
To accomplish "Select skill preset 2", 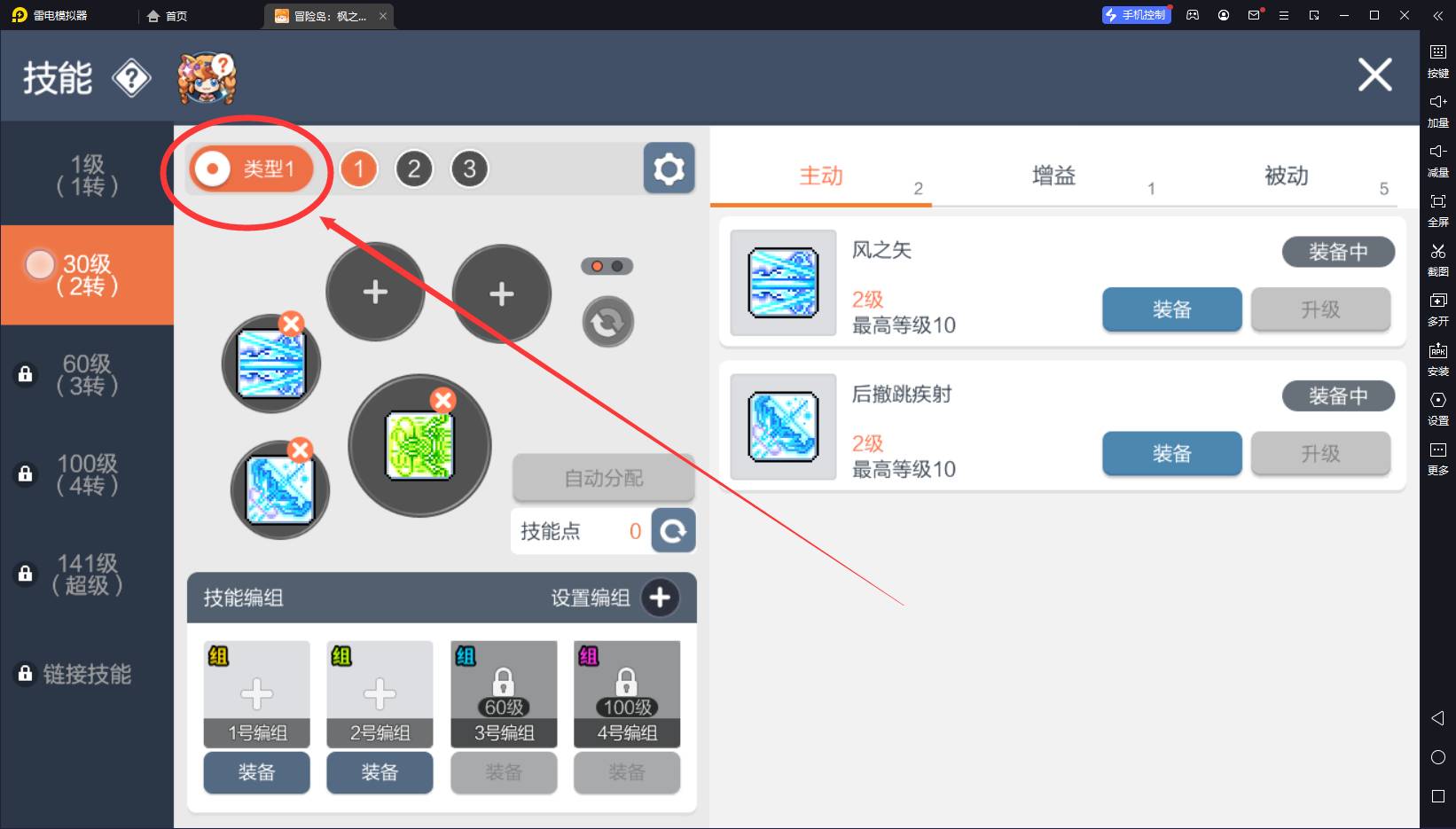I will (x=414, y=168).
